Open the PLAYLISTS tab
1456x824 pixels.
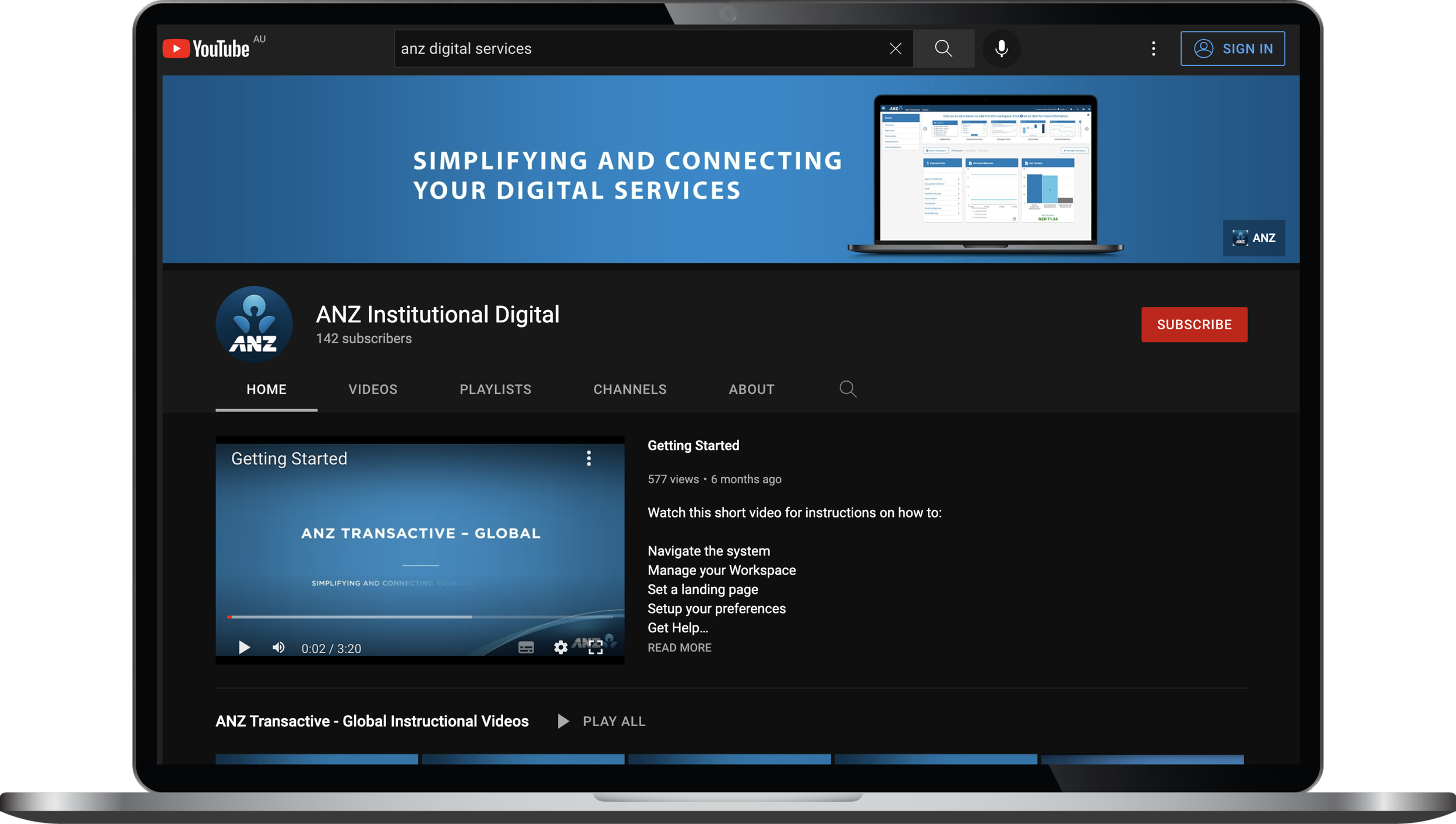[495, 389]
